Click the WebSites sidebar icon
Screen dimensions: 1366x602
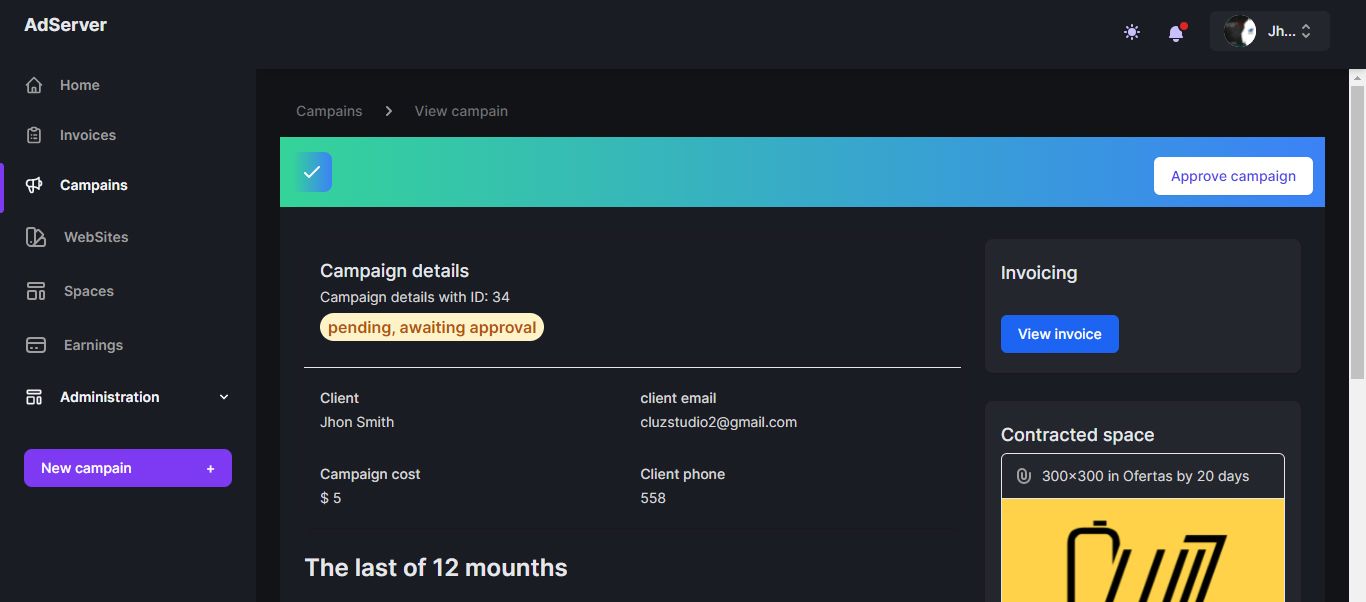pyautogui.click(x=36, y=237)
